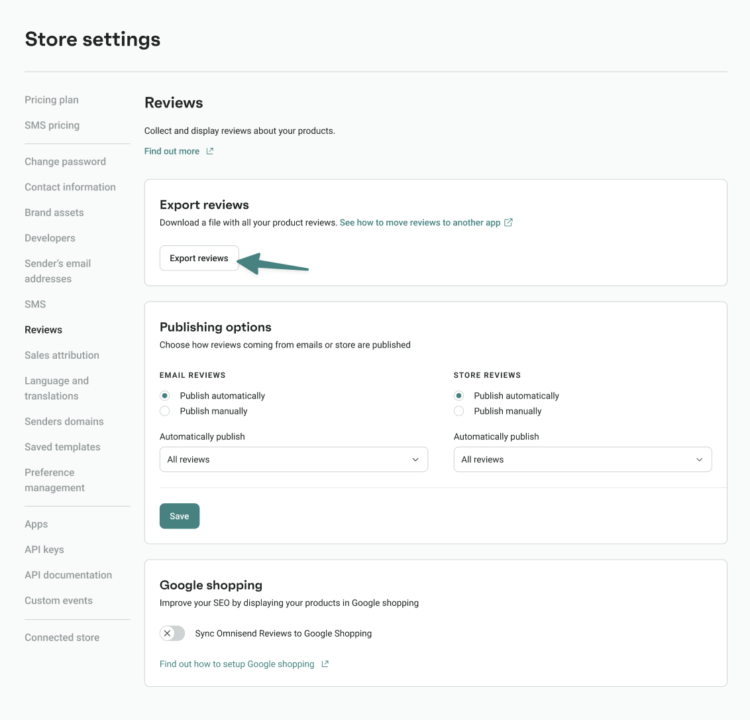The image size is (750, 720).
Task: Open Pricing plan settings
Action: 52,100
